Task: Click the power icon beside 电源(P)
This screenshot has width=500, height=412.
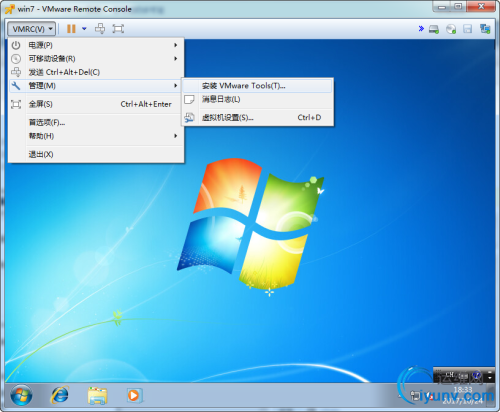Action: coord(16,45)
